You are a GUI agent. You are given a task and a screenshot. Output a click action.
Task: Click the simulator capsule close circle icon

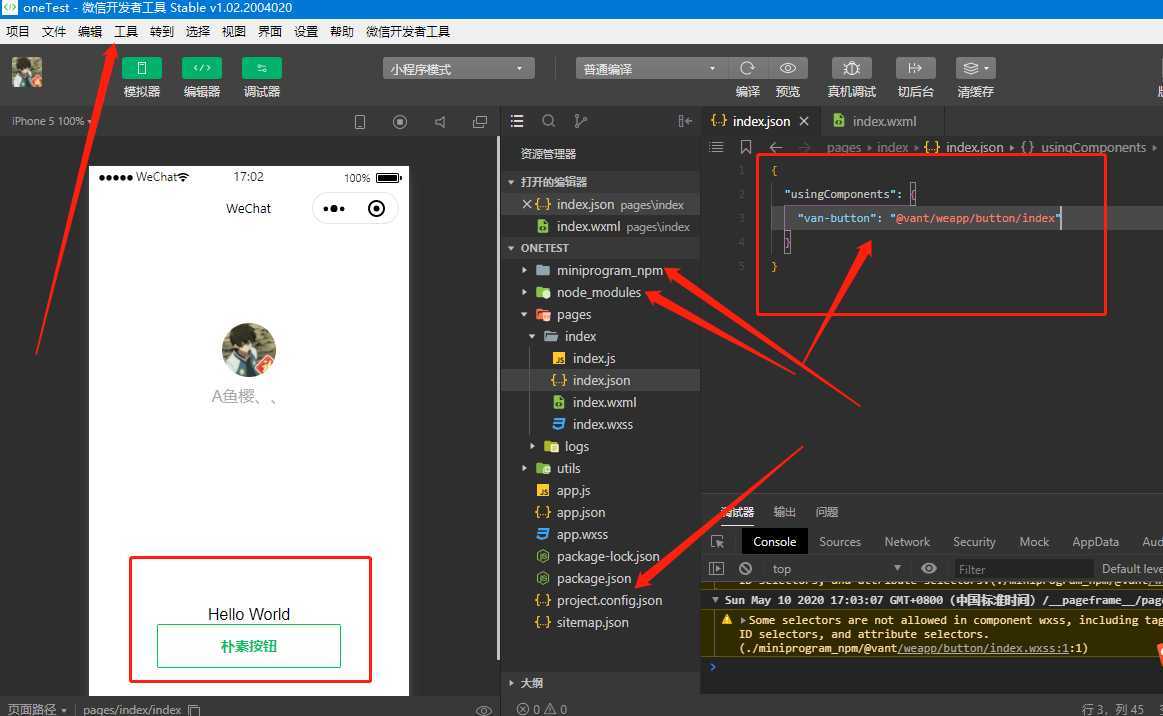pos(376,208)
